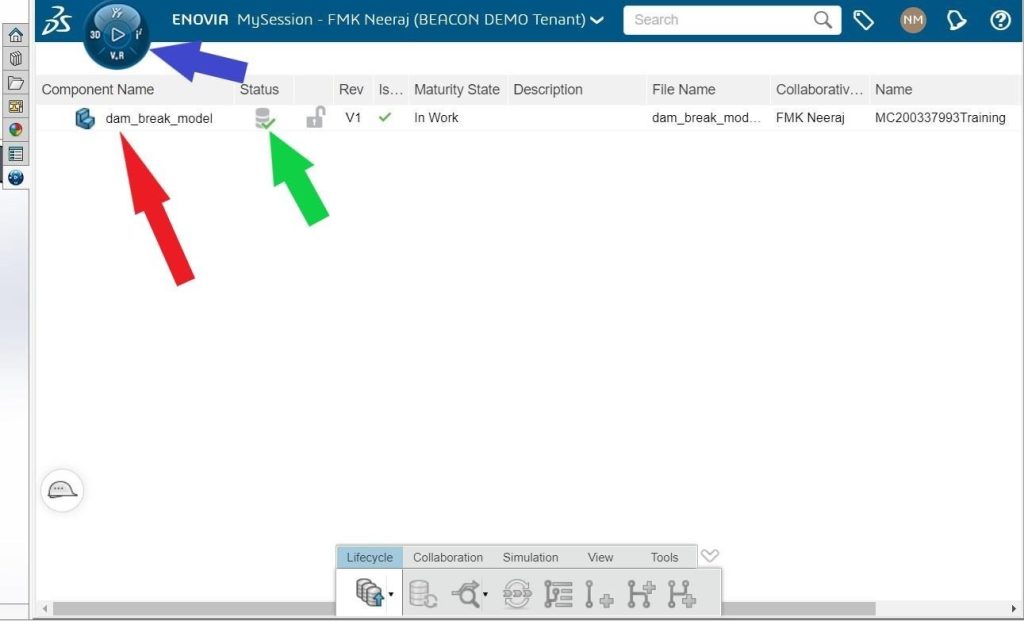Click the scrollbar right arrow

tap(1014, 609)
